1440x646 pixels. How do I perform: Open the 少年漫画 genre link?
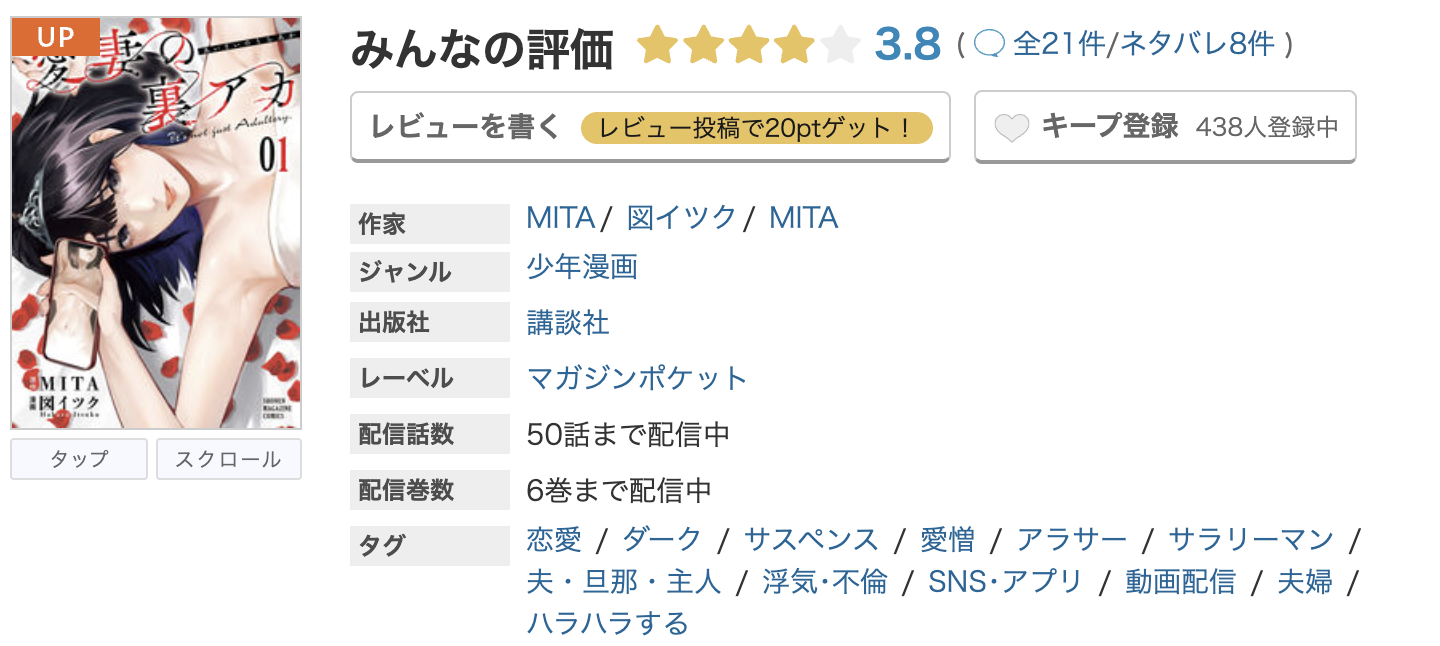[x=582, y=267]
